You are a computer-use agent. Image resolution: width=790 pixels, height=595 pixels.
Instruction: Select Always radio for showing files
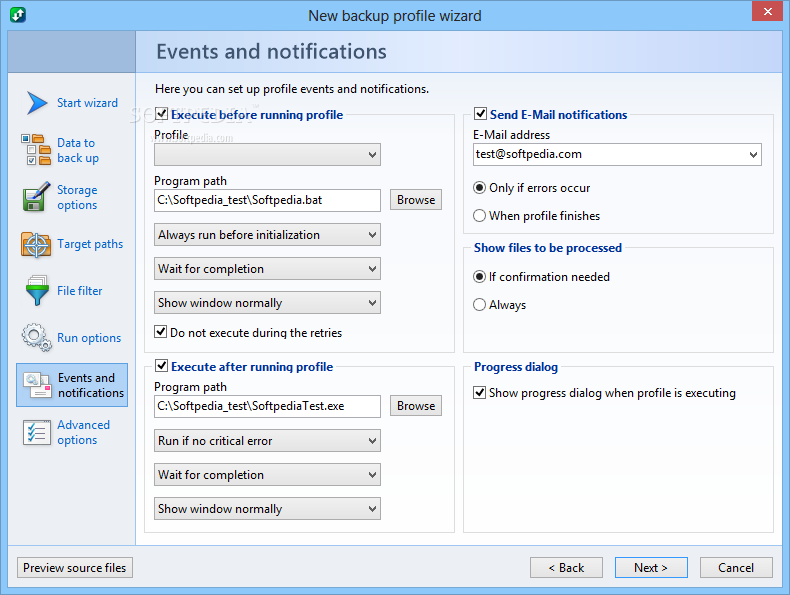coord(480,305)
